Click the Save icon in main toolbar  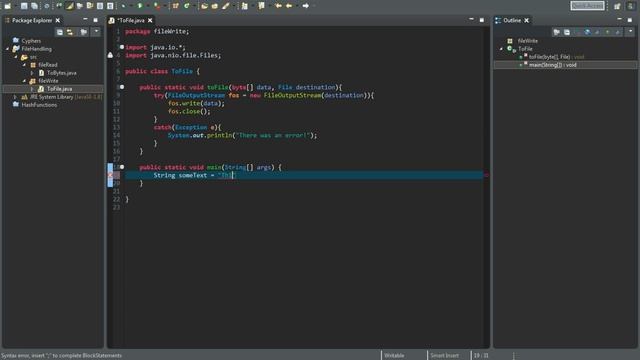click(x=24, y=6)
